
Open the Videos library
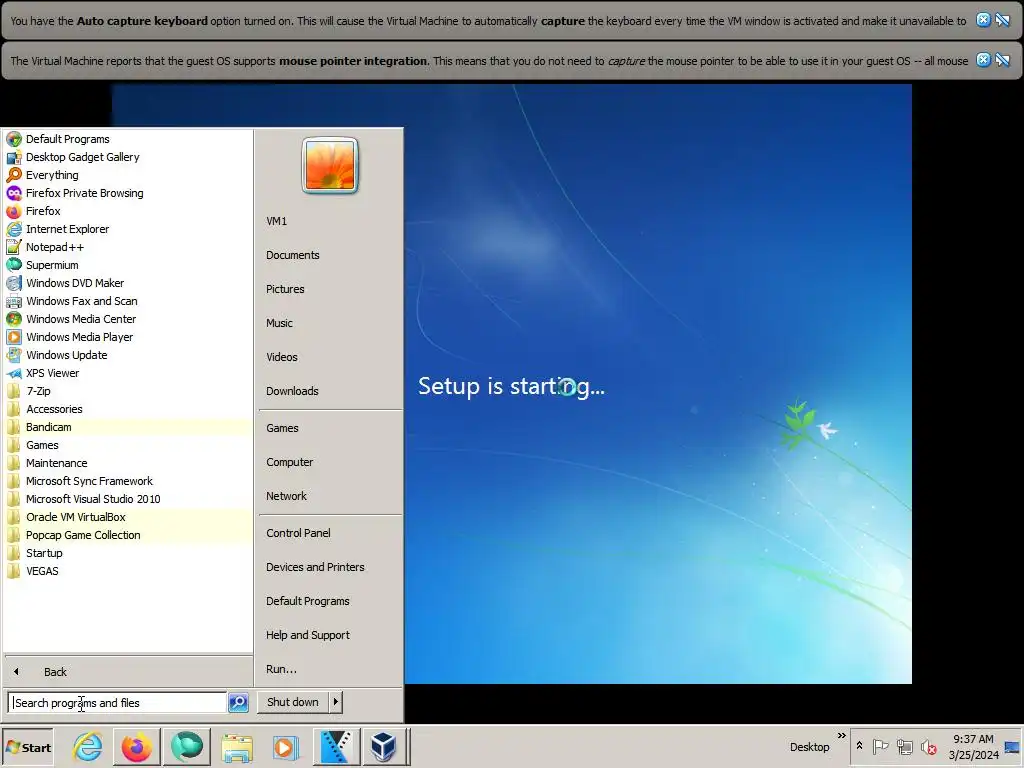click(328, 357)
